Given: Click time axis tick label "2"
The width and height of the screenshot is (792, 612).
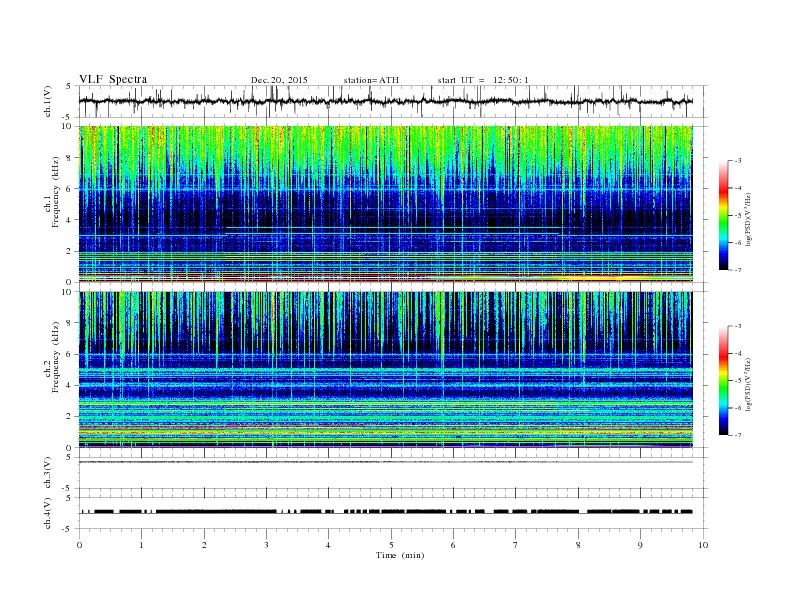Looking at the screenshot, I should click(204, 545).
